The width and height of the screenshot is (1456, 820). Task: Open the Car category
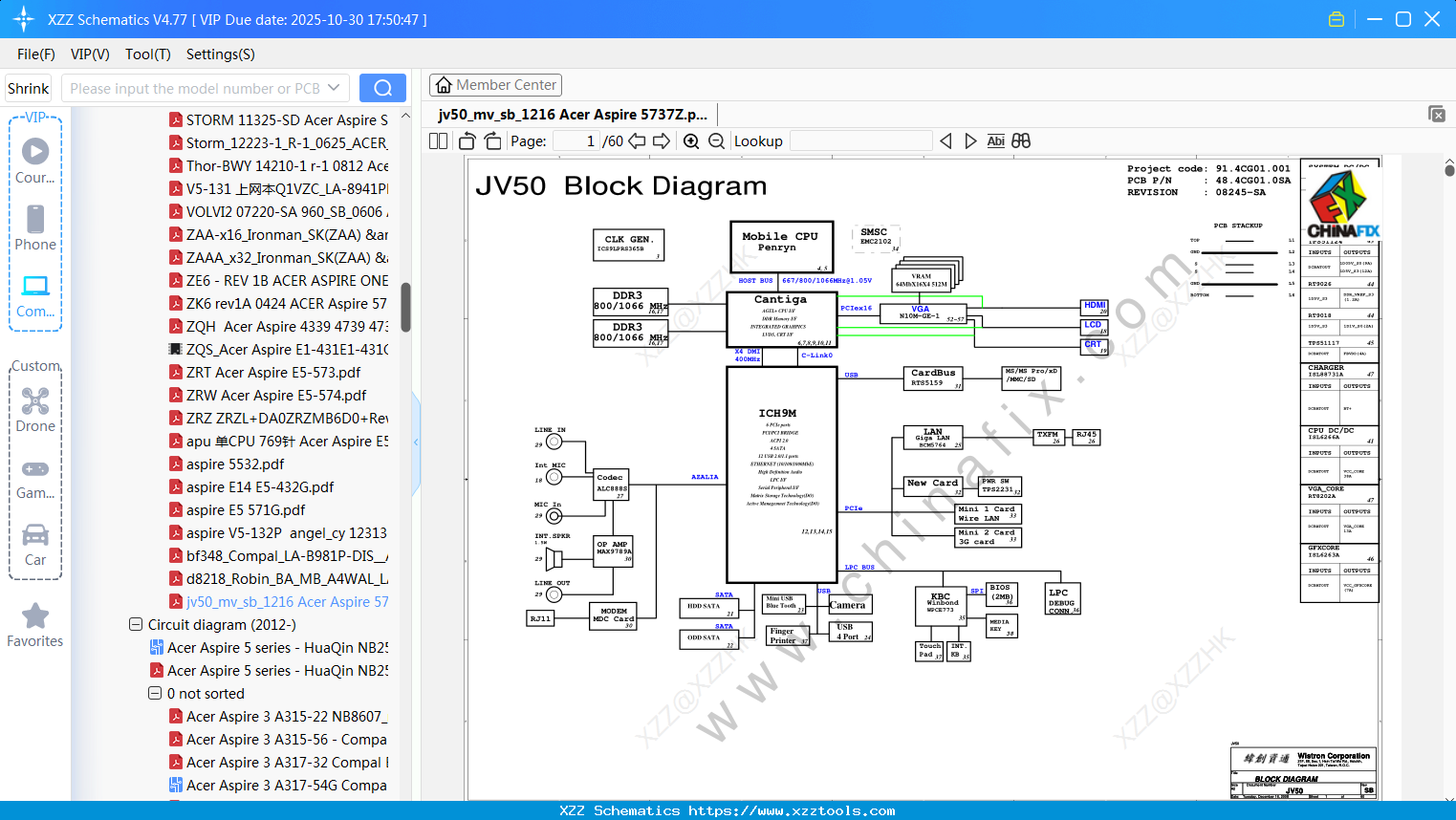(x=35, y=544)
